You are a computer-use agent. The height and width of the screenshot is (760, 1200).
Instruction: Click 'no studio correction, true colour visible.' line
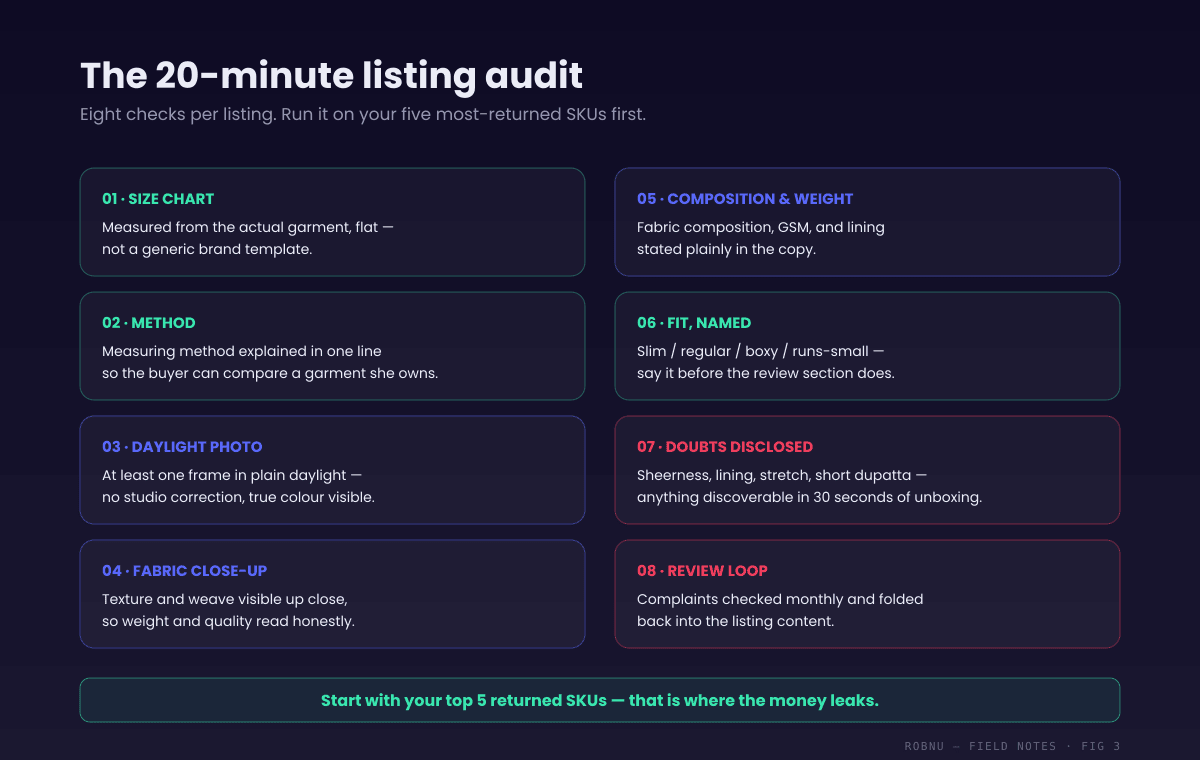(x=238, y=497)
